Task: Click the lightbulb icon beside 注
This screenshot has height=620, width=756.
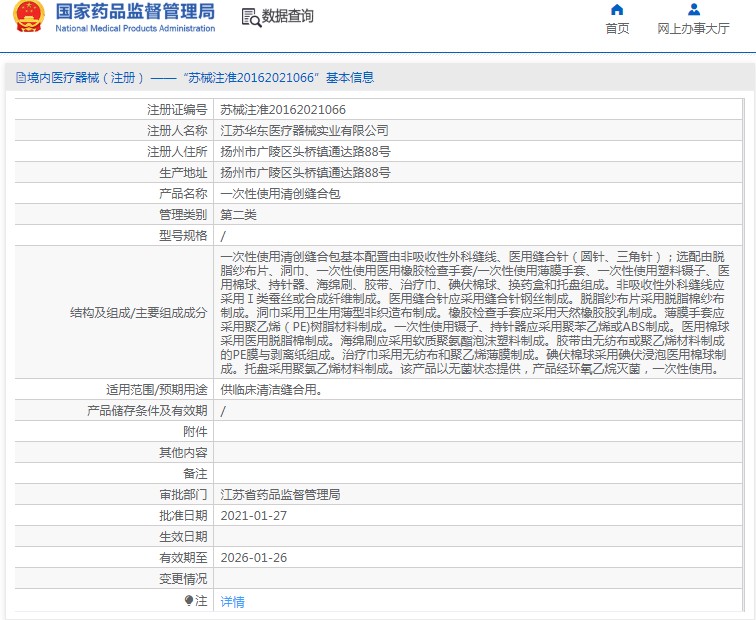Action: pos(189,600)
